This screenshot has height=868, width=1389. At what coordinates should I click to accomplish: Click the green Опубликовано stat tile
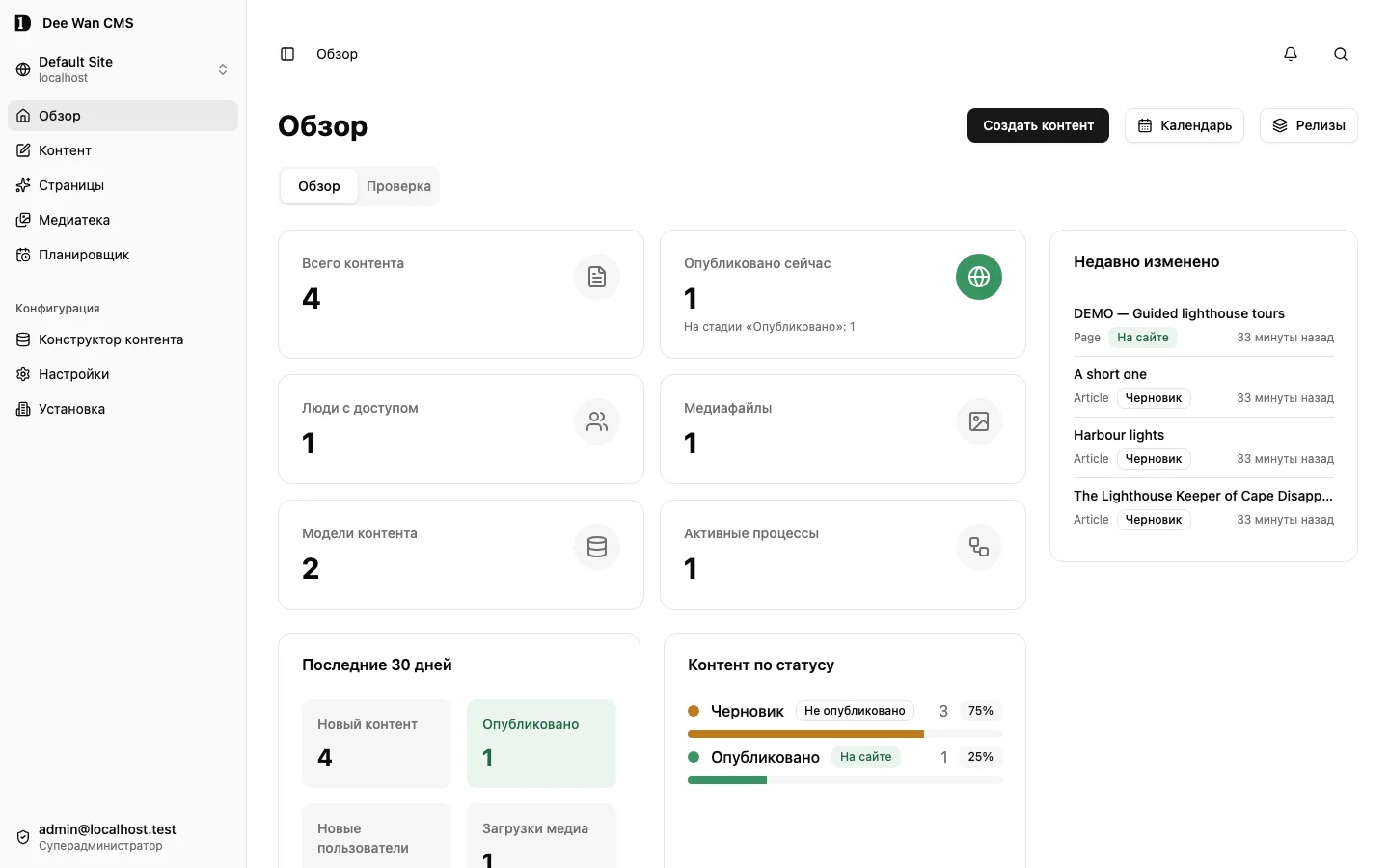point(541,744)
